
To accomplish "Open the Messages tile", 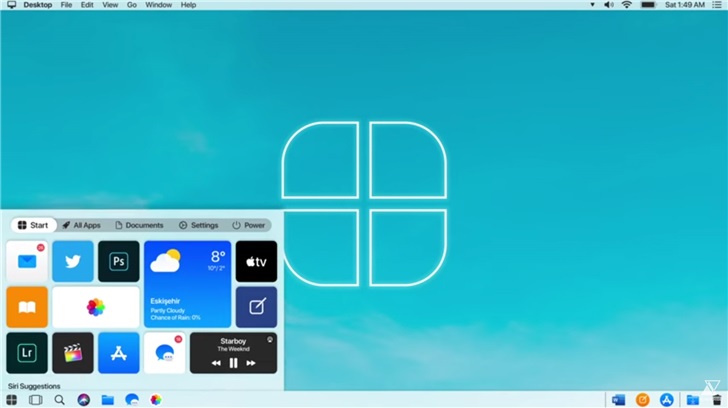I will pyautogui.click(x=164, y=353).
